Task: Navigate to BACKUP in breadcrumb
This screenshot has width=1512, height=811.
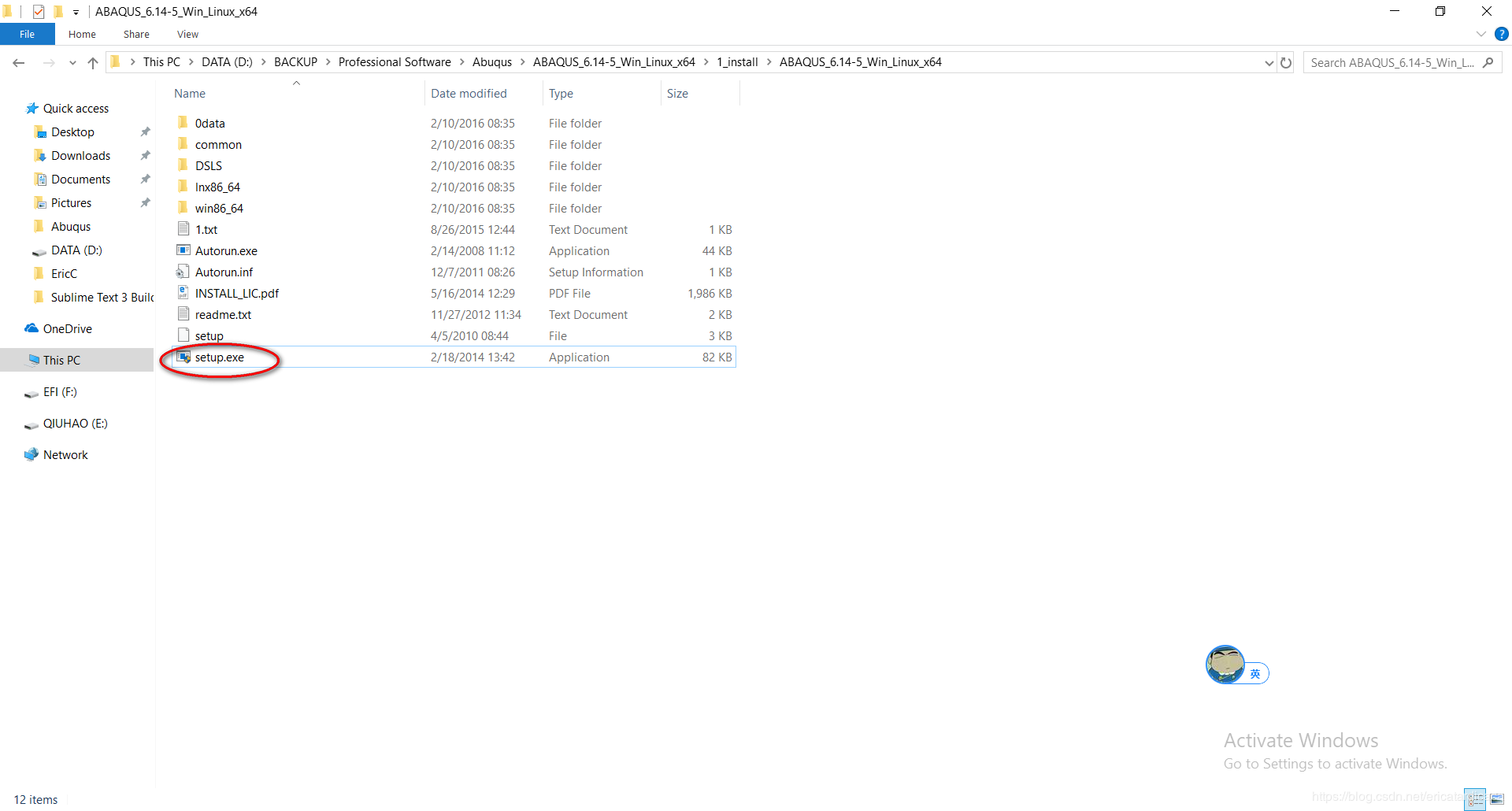Action: pos(295,62)
